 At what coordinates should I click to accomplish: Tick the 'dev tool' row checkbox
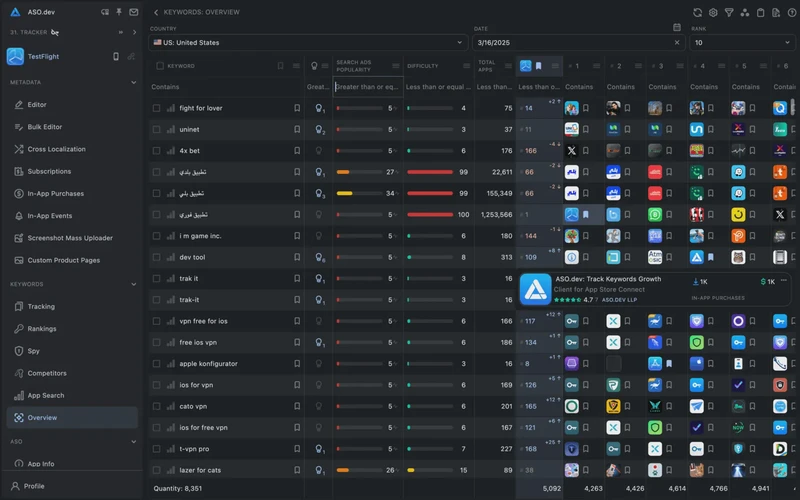click(157, 257)
